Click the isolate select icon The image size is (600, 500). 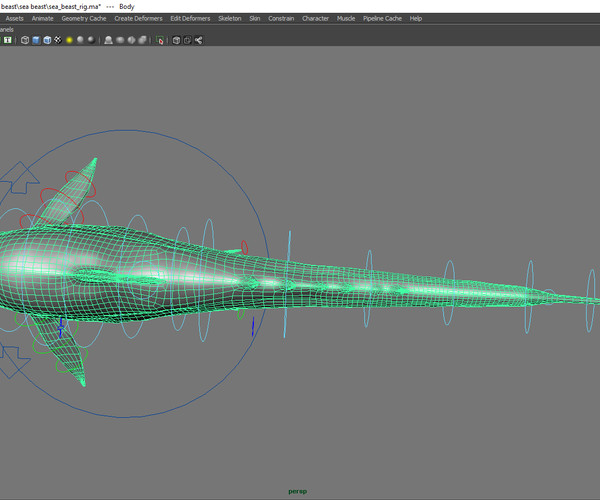(160, 40)
